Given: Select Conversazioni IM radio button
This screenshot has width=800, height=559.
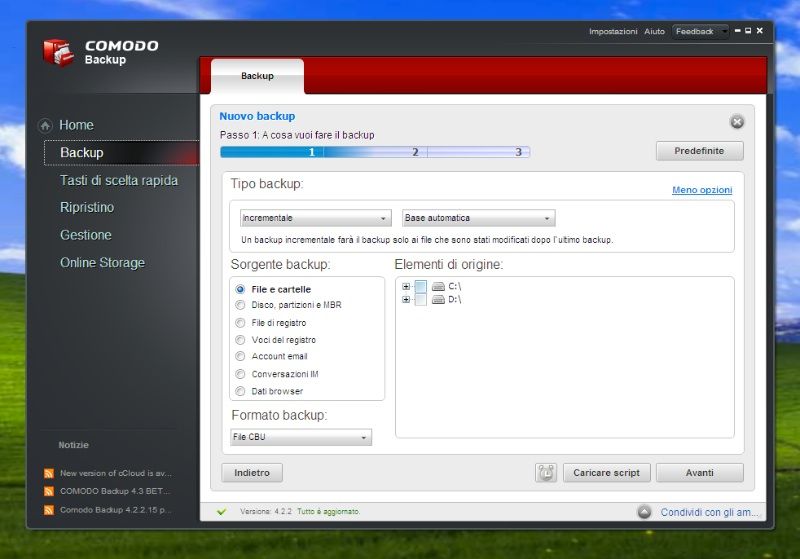Looking at the screenshot, I should tap(240, 374).
